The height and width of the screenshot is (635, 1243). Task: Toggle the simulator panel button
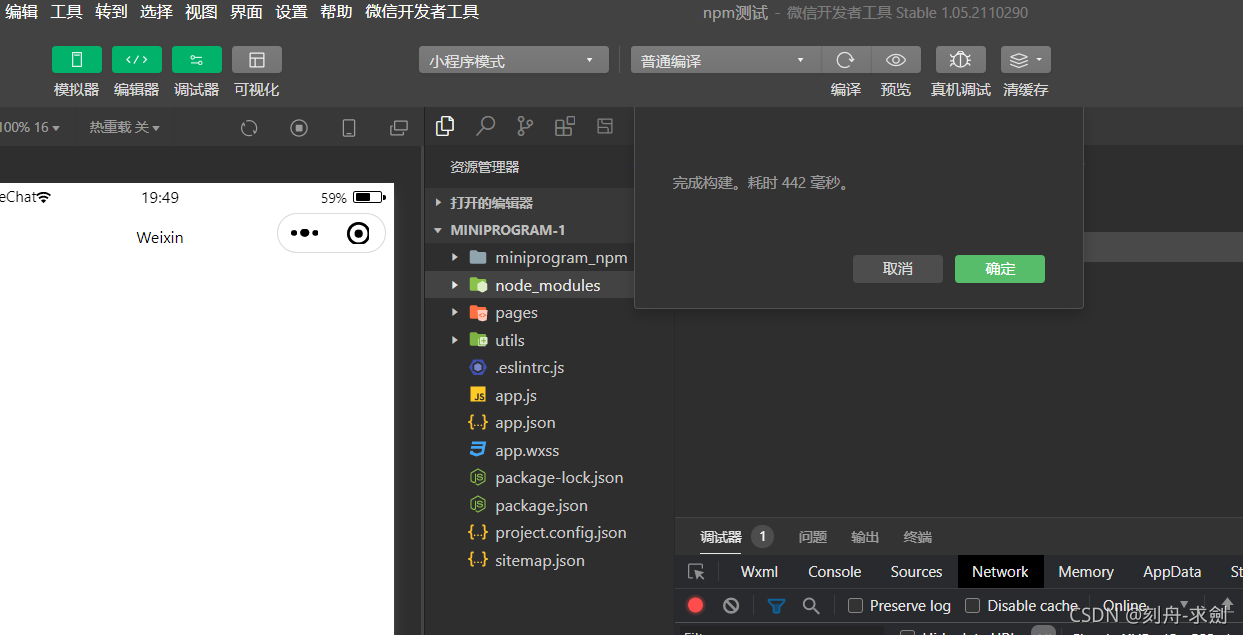pos(77,59)
